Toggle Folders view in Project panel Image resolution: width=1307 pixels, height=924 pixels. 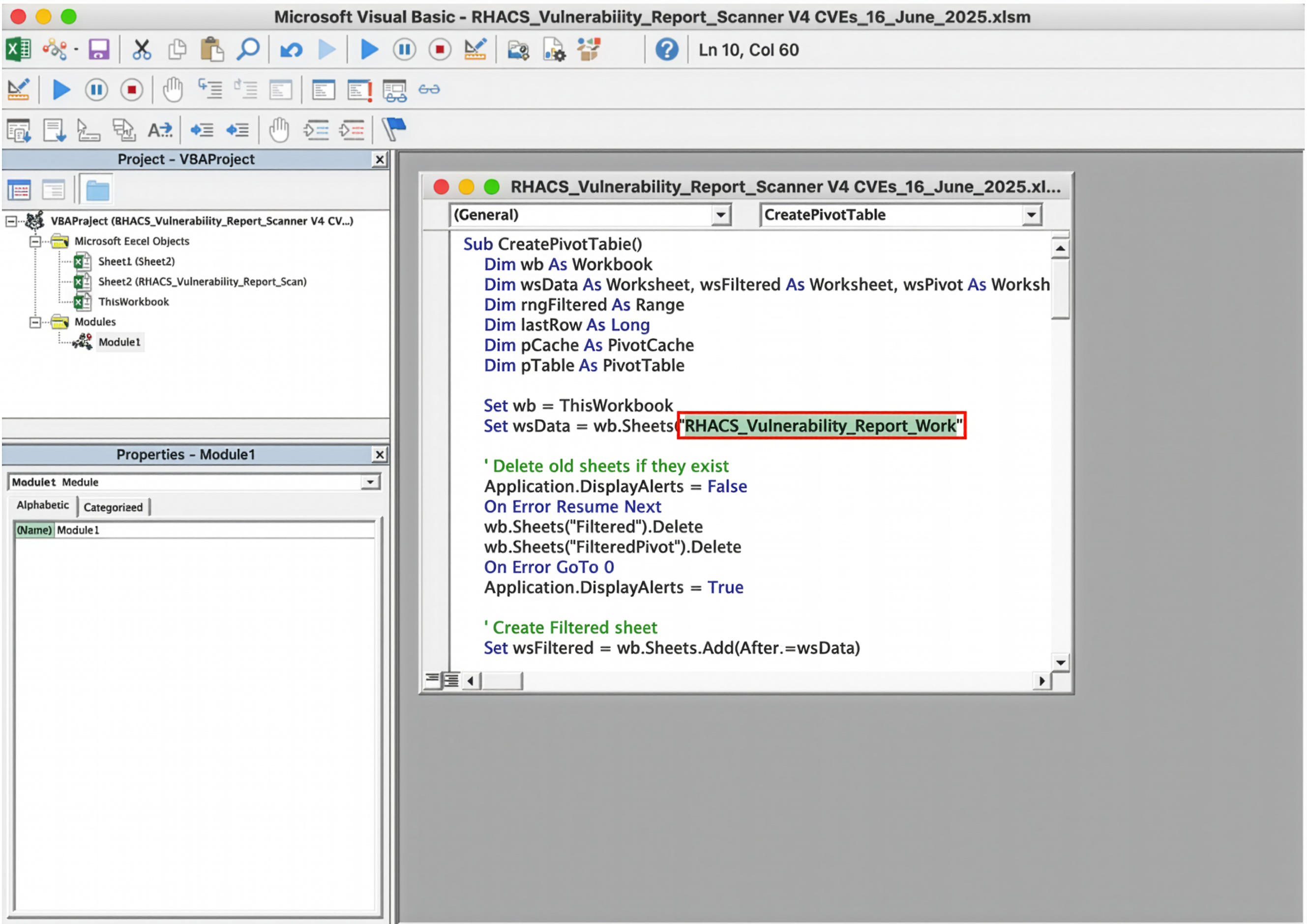click(x=98, y=190)
